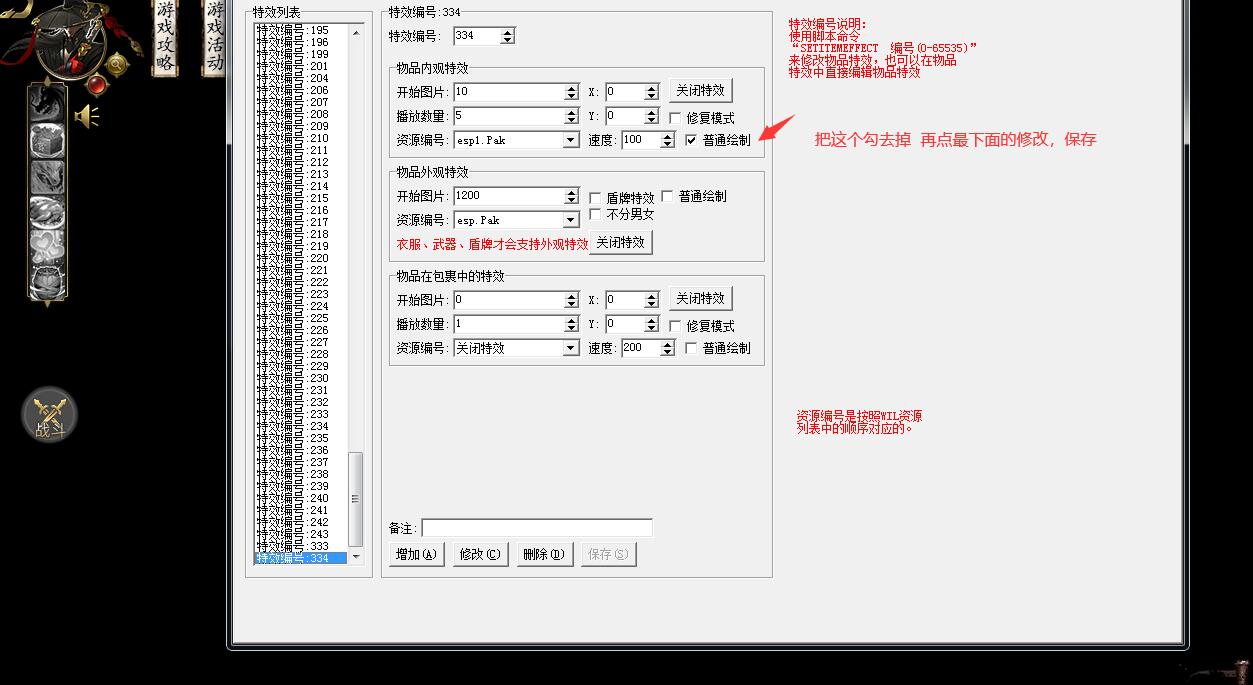
Task: Open the treasure chest icon on the sidebar
Action: coord(45,142)
